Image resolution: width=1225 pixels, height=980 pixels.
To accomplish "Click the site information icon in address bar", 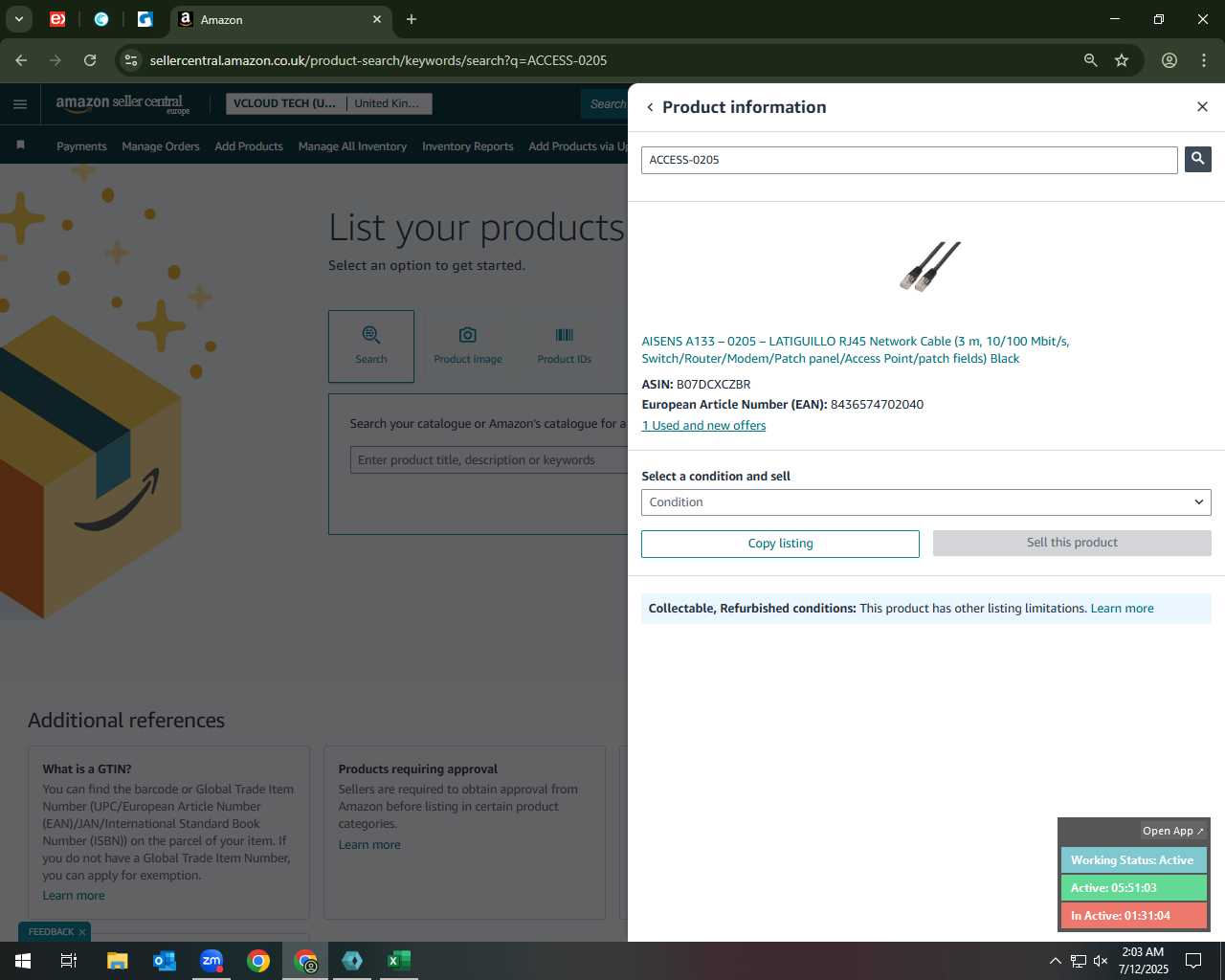I will [x=131, y=60].
